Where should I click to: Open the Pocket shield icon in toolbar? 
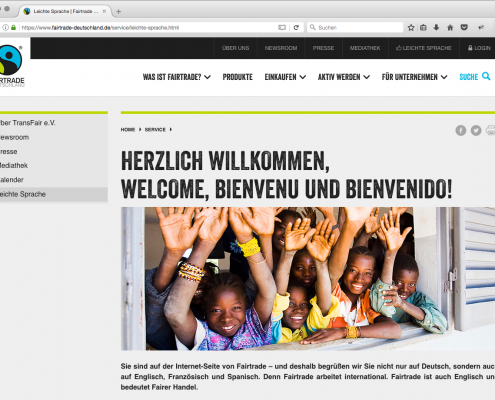coord(464,27)
